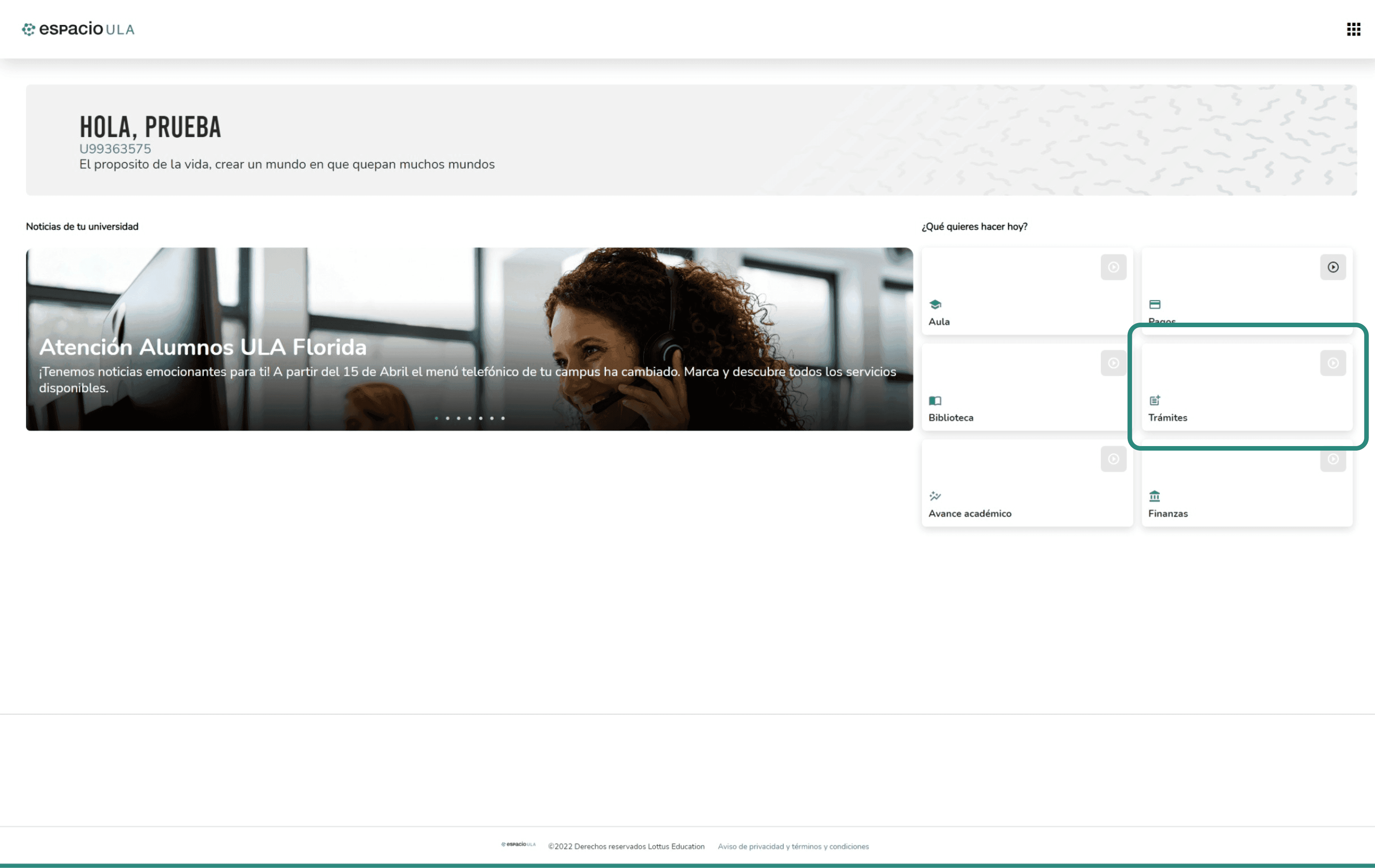The width and height of the screenshot is (1375, 868).
Task: Click the credit card Pagos icon
Action: pyautogui.click(x=1154, y=304)
